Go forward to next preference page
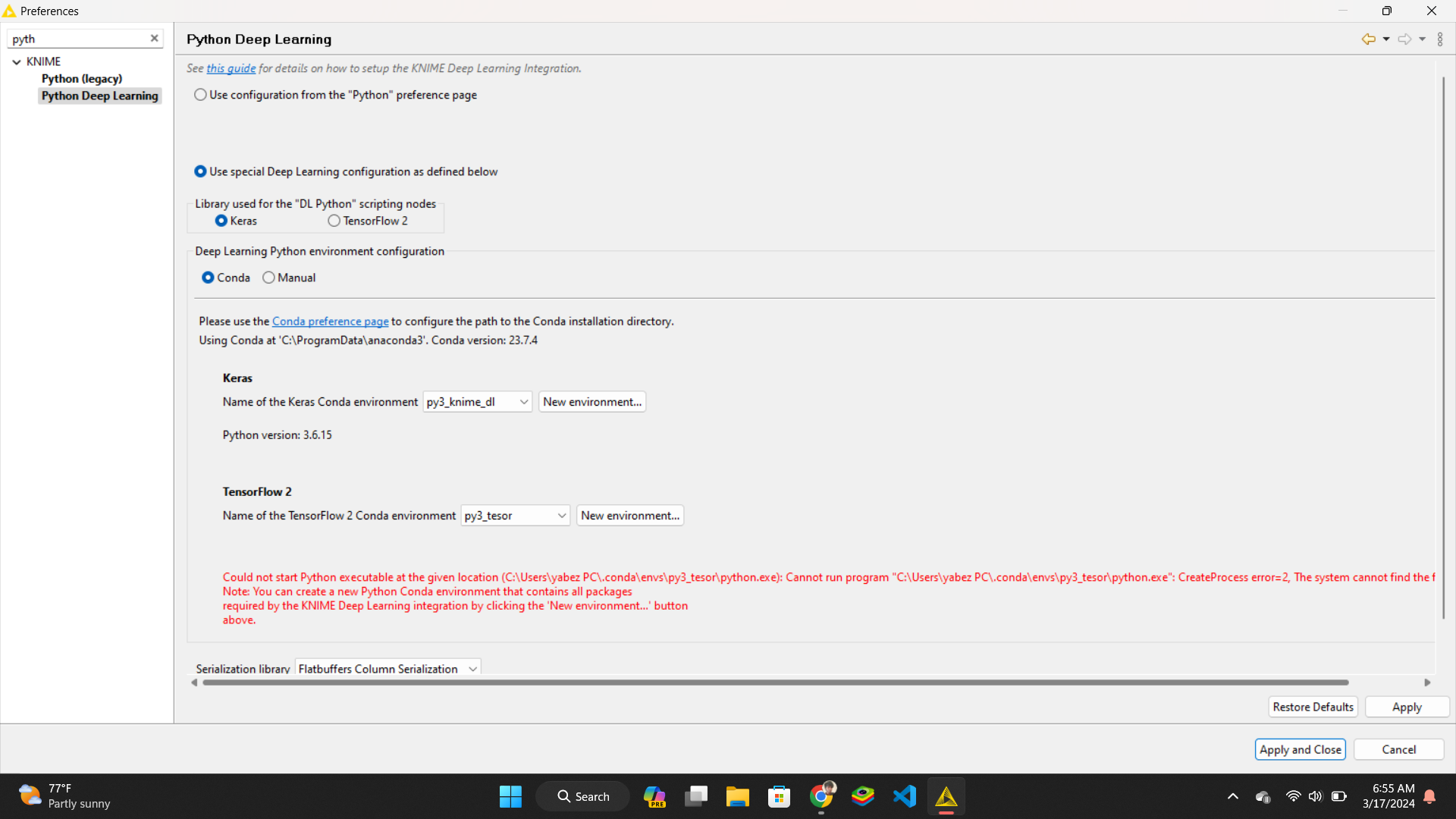 [x=1404, y=39]
